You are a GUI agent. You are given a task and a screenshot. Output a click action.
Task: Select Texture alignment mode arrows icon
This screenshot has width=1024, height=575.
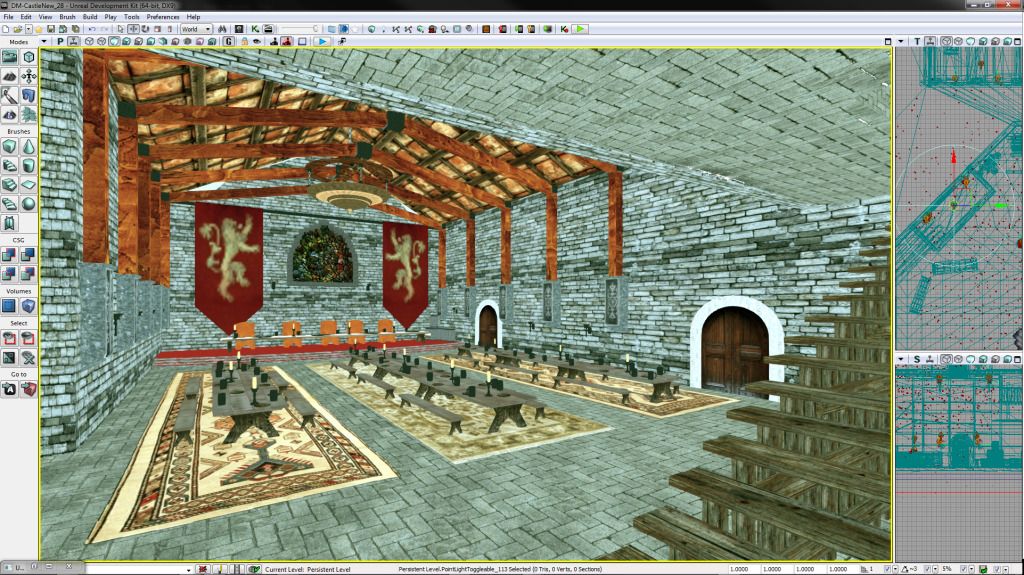[29, 76]
